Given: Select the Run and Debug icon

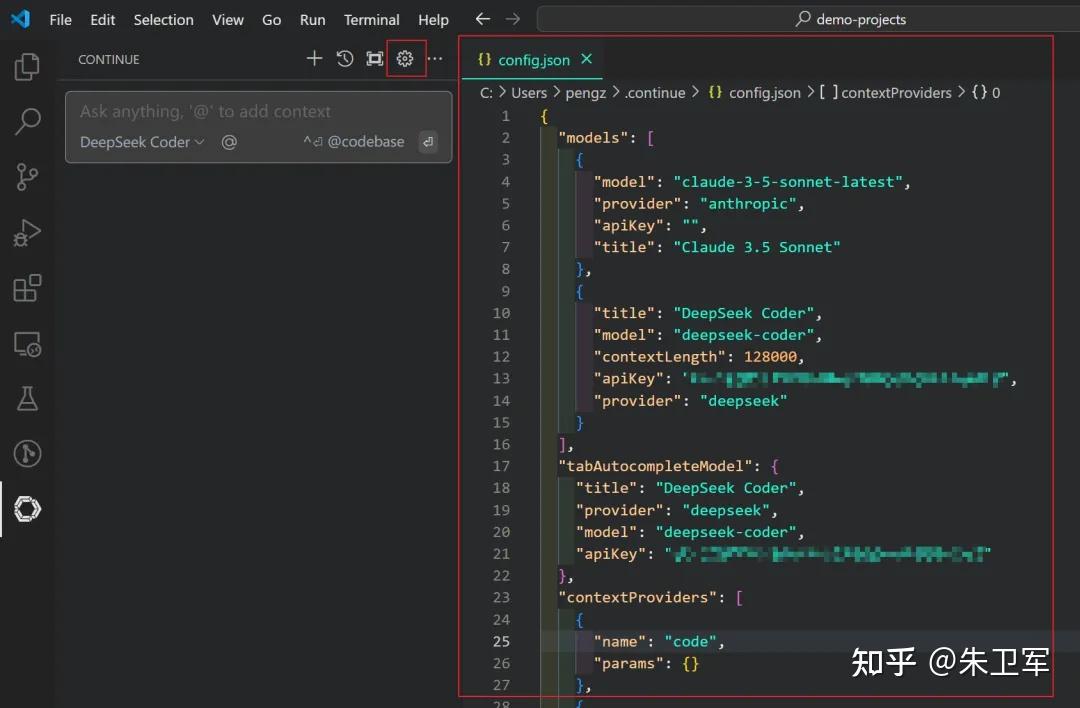Looking at the screenshot, I should pos(27,233).
